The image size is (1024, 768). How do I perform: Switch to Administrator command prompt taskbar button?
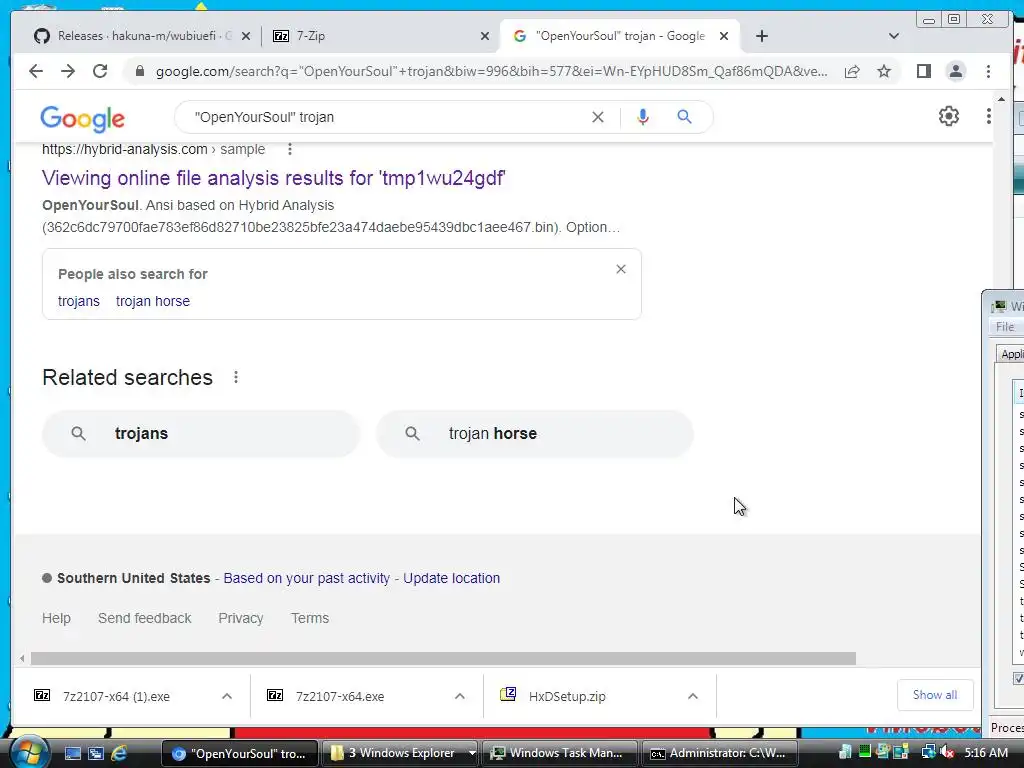[x=719, y=753]
